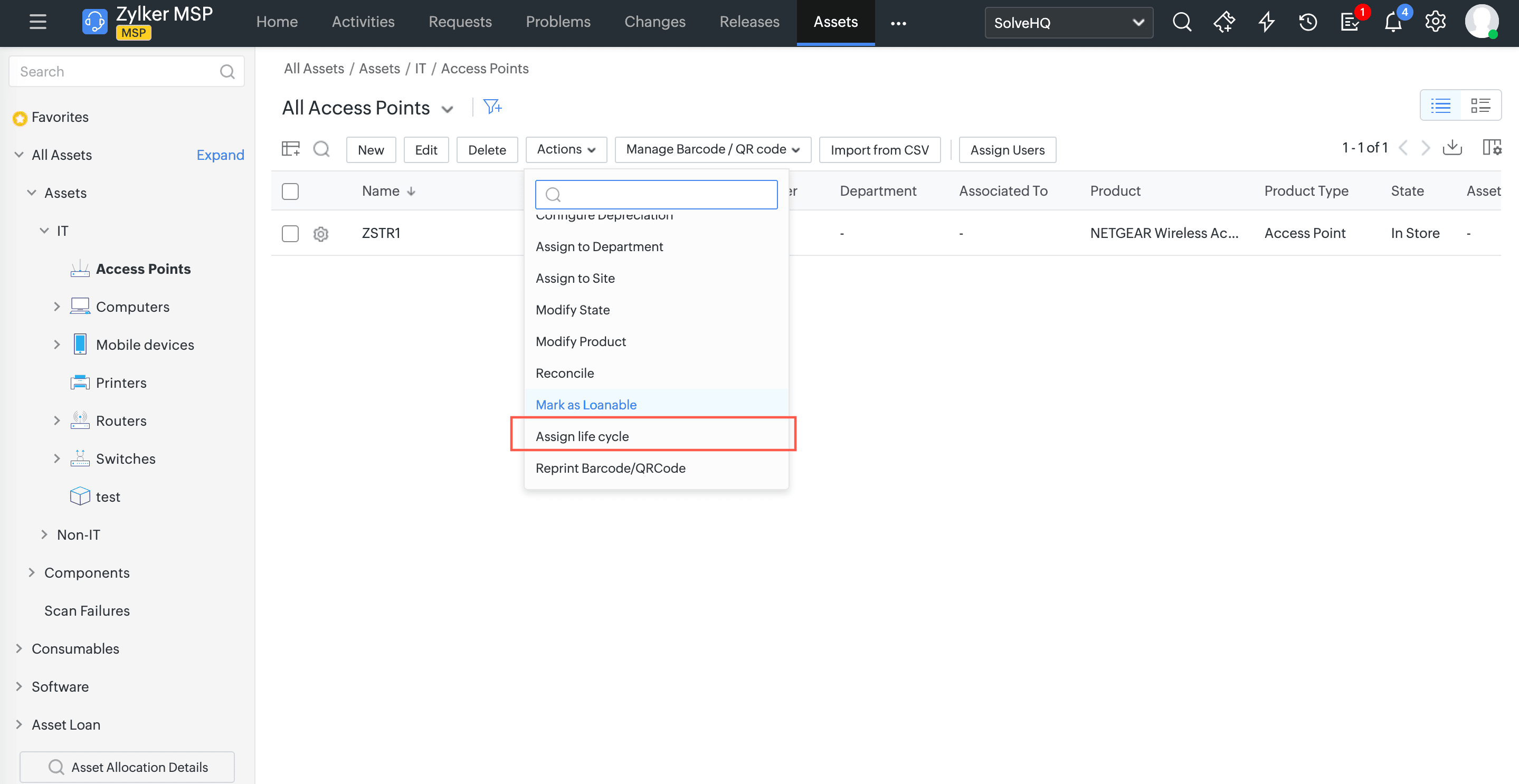
Task: Click the history clock icon
Action: 1307,22
